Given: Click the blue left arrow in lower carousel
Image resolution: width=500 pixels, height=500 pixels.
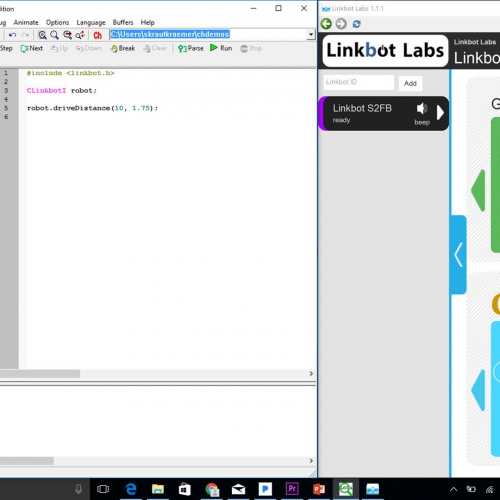Looking at the screenshot, I should 478,390.
